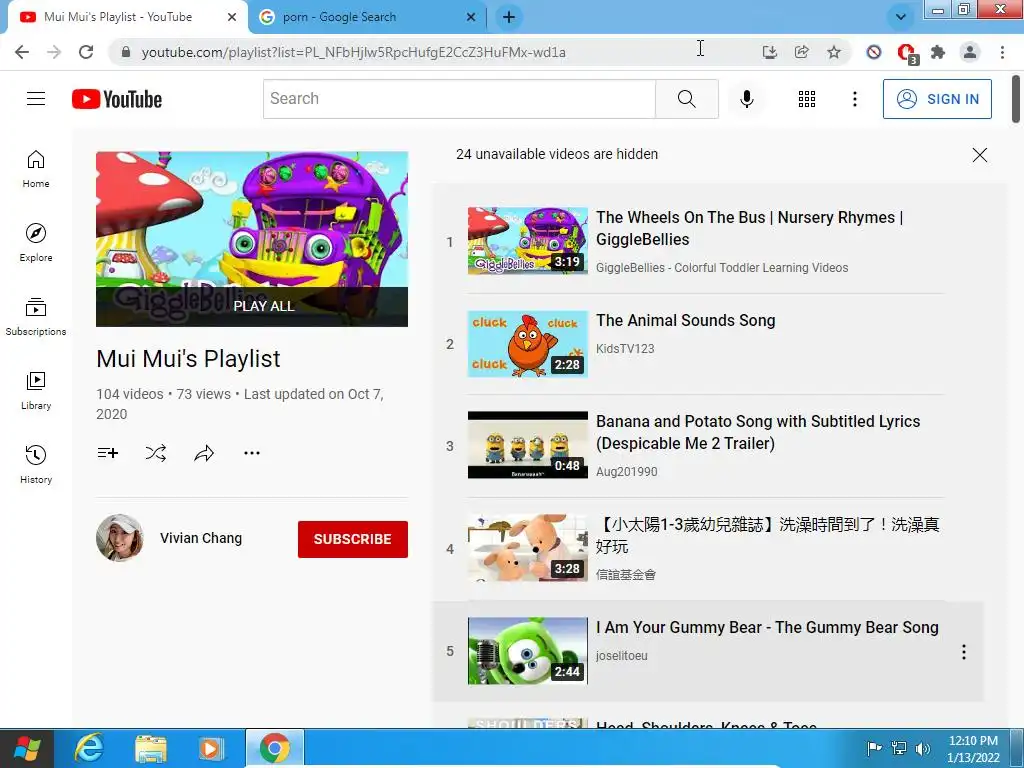Viewport: 1024px width, 768px height.
Task: Start voice search with microphone icon
Action: [x=746, y=99]
